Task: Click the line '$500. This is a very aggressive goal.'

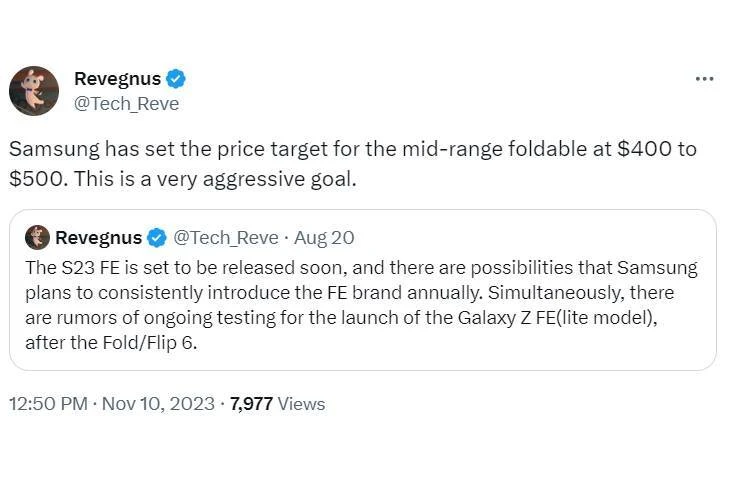Action: pyautogui.click(x=182, y=179)
